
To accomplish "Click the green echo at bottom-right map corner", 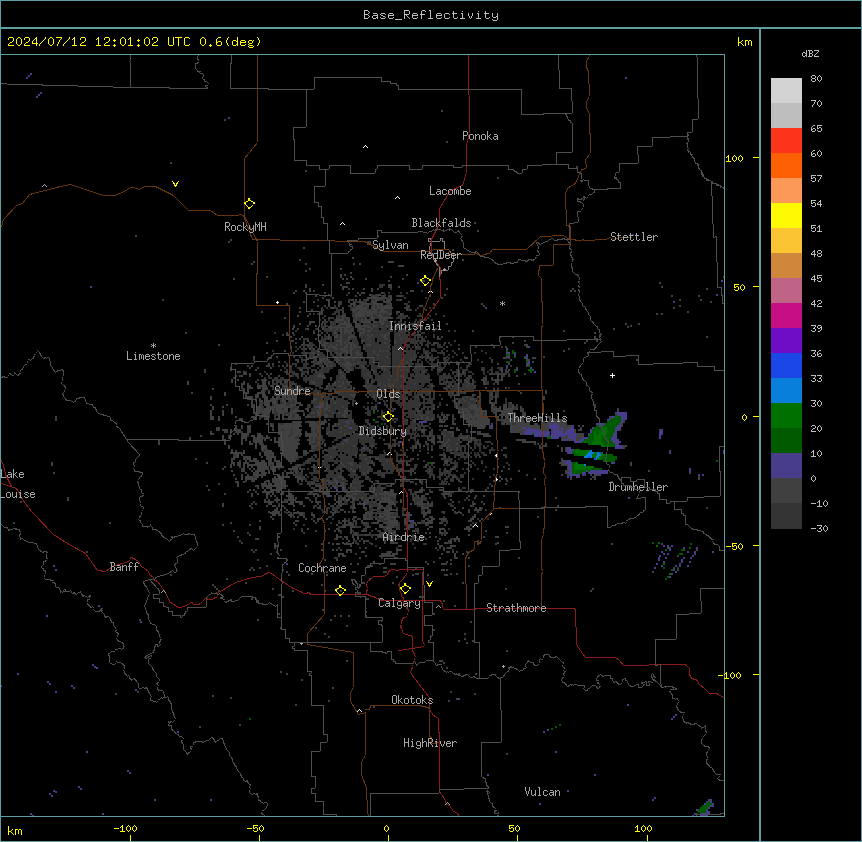I will [705, 807].
